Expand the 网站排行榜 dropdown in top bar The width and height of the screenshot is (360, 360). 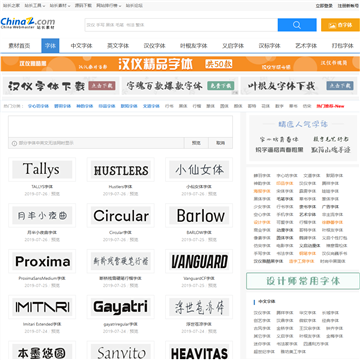109,6
